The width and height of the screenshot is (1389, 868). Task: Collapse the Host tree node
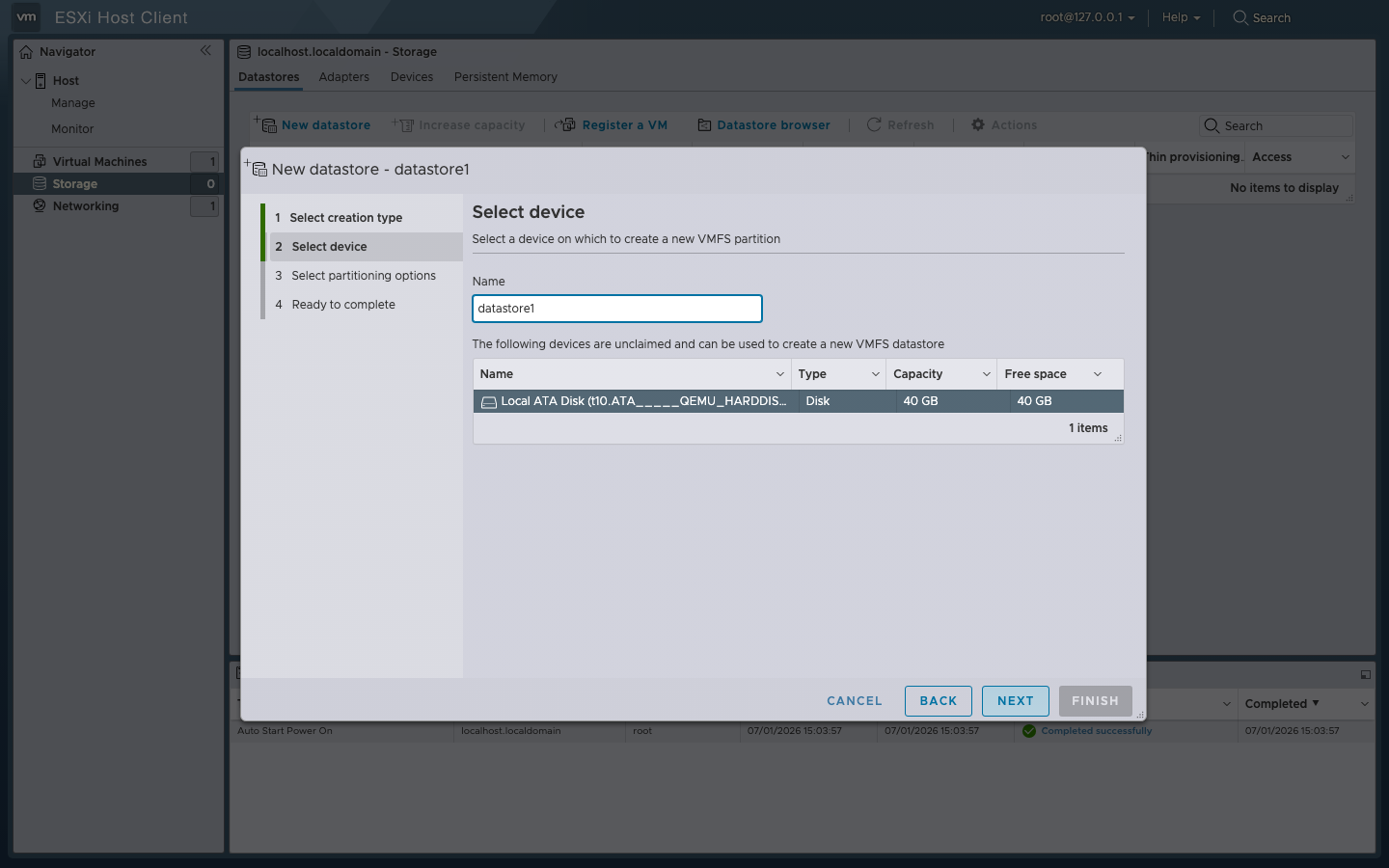pyautogui.click(x=26, y=81)
